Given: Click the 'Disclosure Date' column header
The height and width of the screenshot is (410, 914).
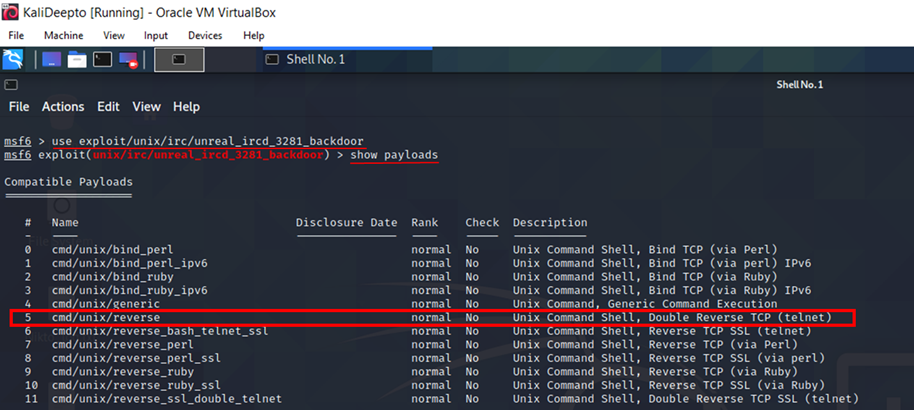Looking at the screenshot, I should [347, 222].
